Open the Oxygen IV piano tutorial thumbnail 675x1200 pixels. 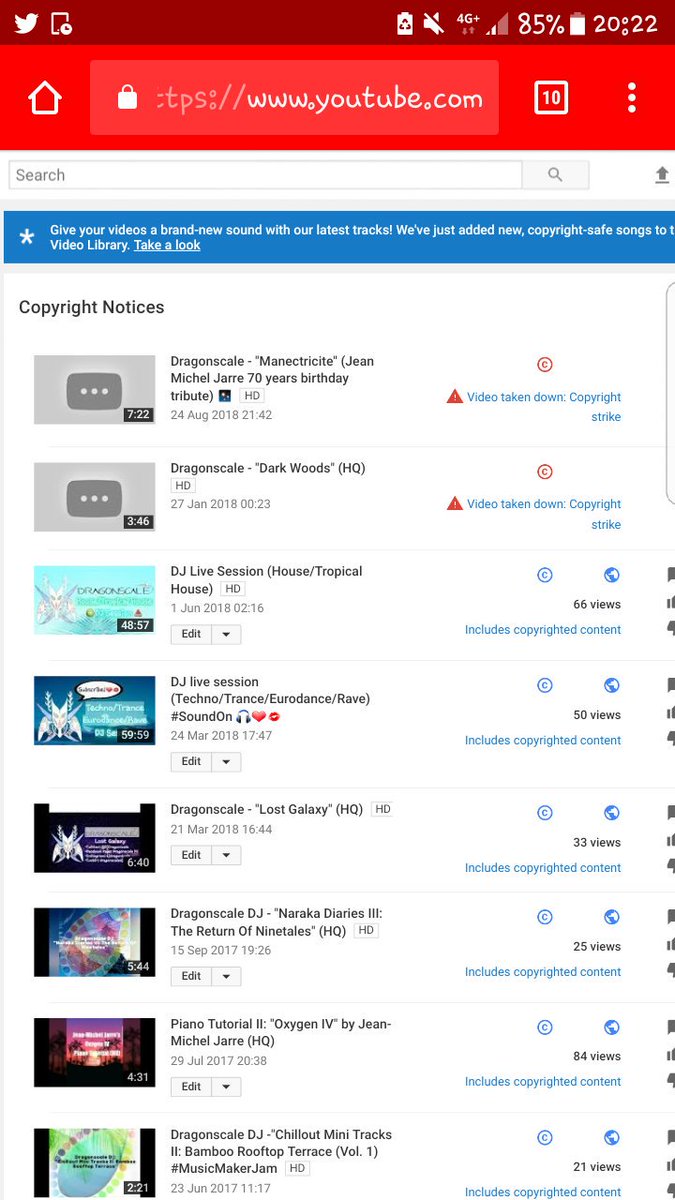(94, 1052)
